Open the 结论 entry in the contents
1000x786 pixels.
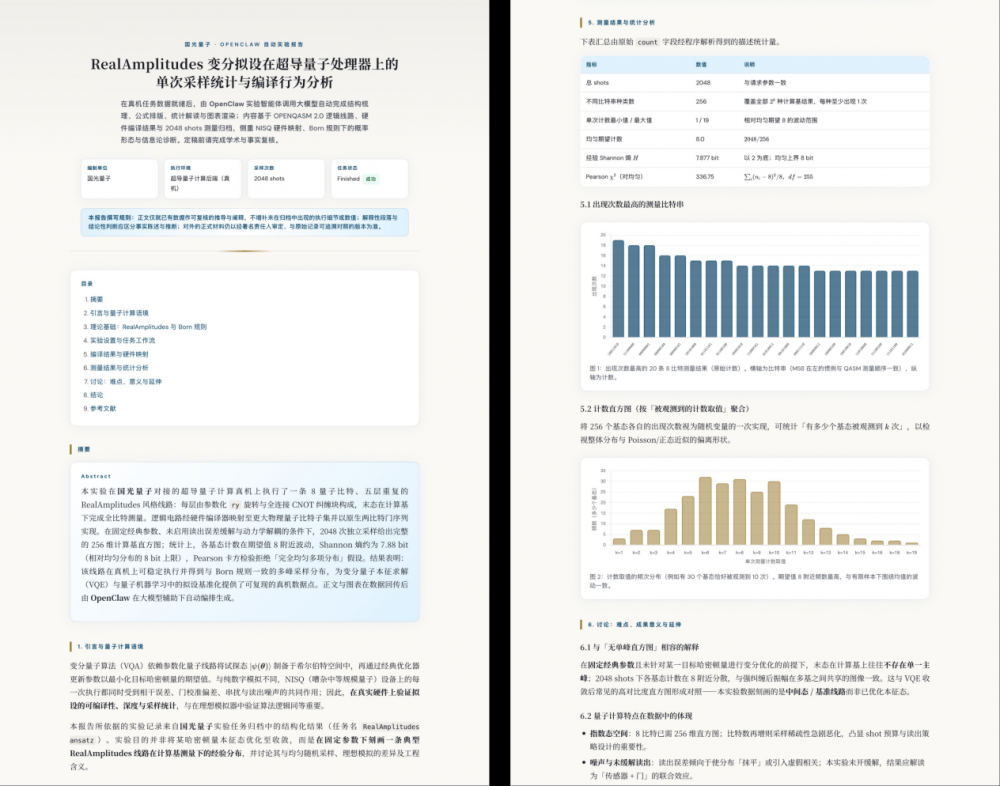click(x=97, y=394)
